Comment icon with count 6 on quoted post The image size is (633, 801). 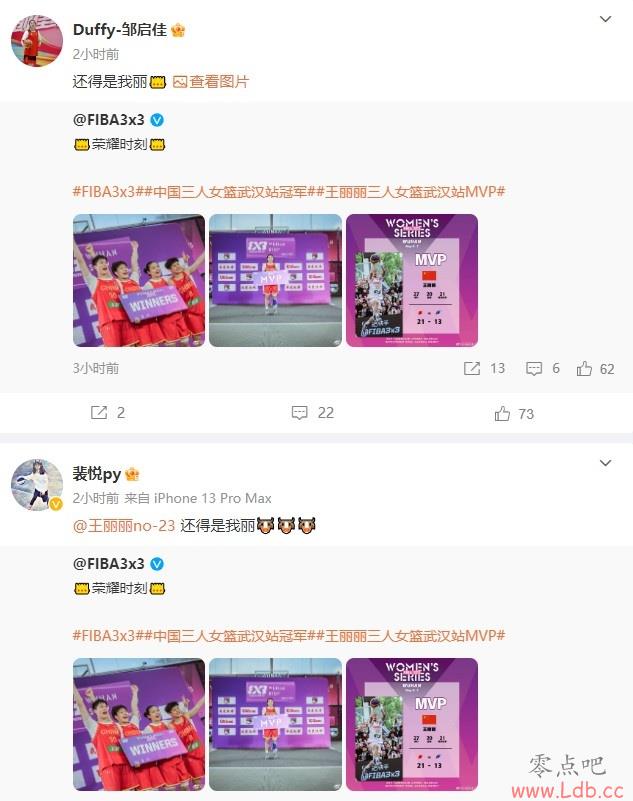pos(534,368)
